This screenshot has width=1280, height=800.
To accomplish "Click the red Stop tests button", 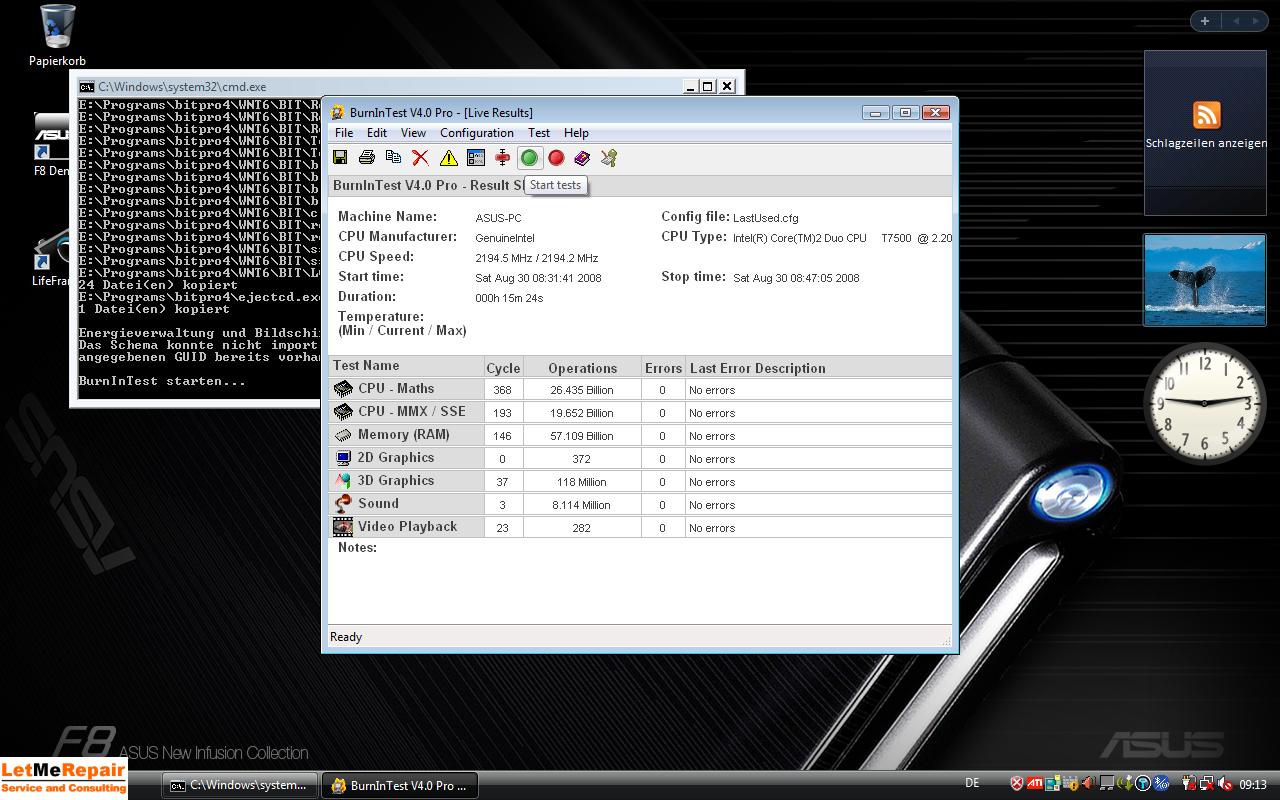I will coord(556,158).
